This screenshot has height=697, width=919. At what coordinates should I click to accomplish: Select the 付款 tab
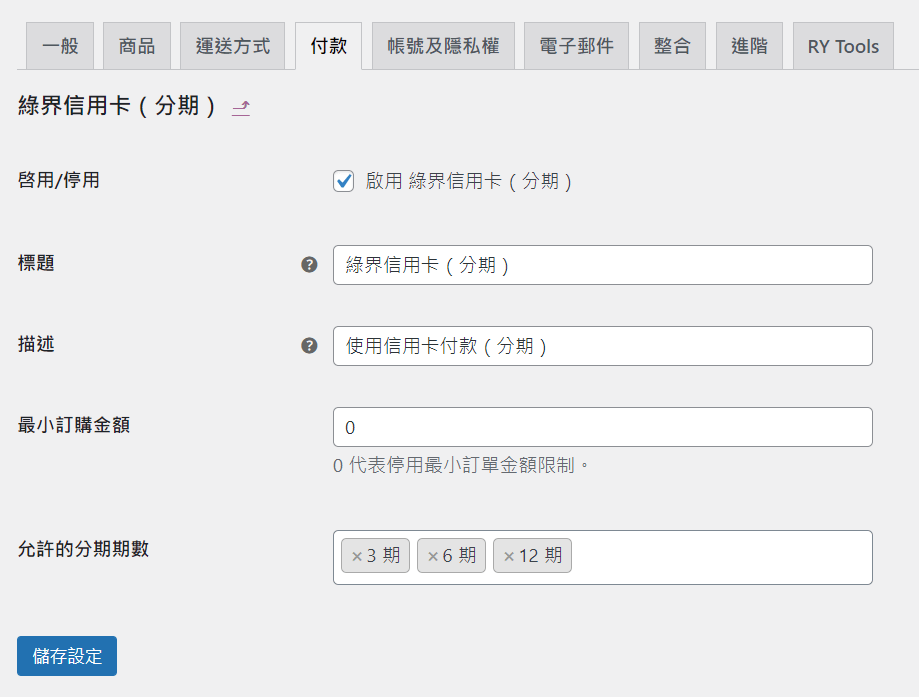click(x=329, y=46)
